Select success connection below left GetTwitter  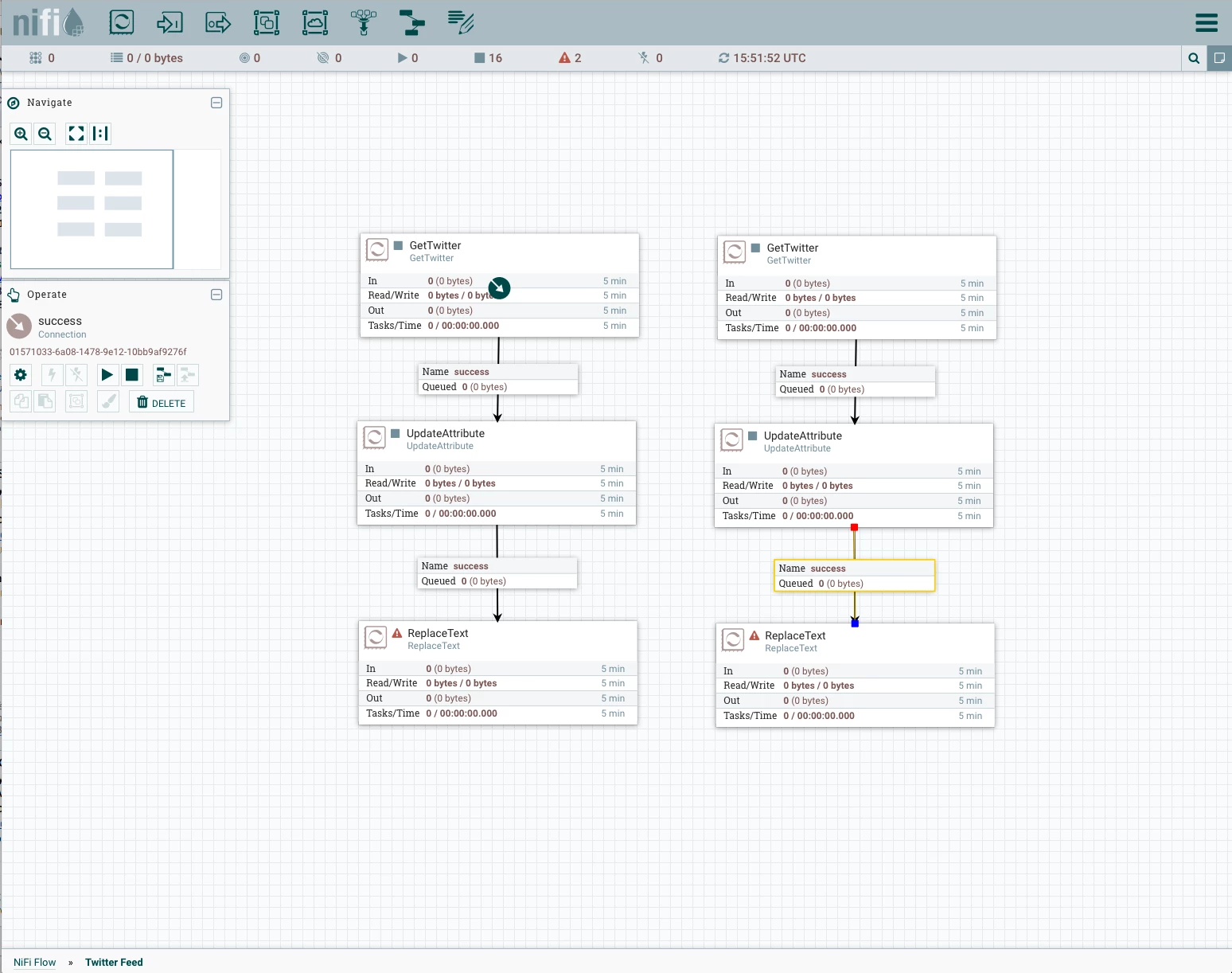pyautogui.click(x=498, y=379)
